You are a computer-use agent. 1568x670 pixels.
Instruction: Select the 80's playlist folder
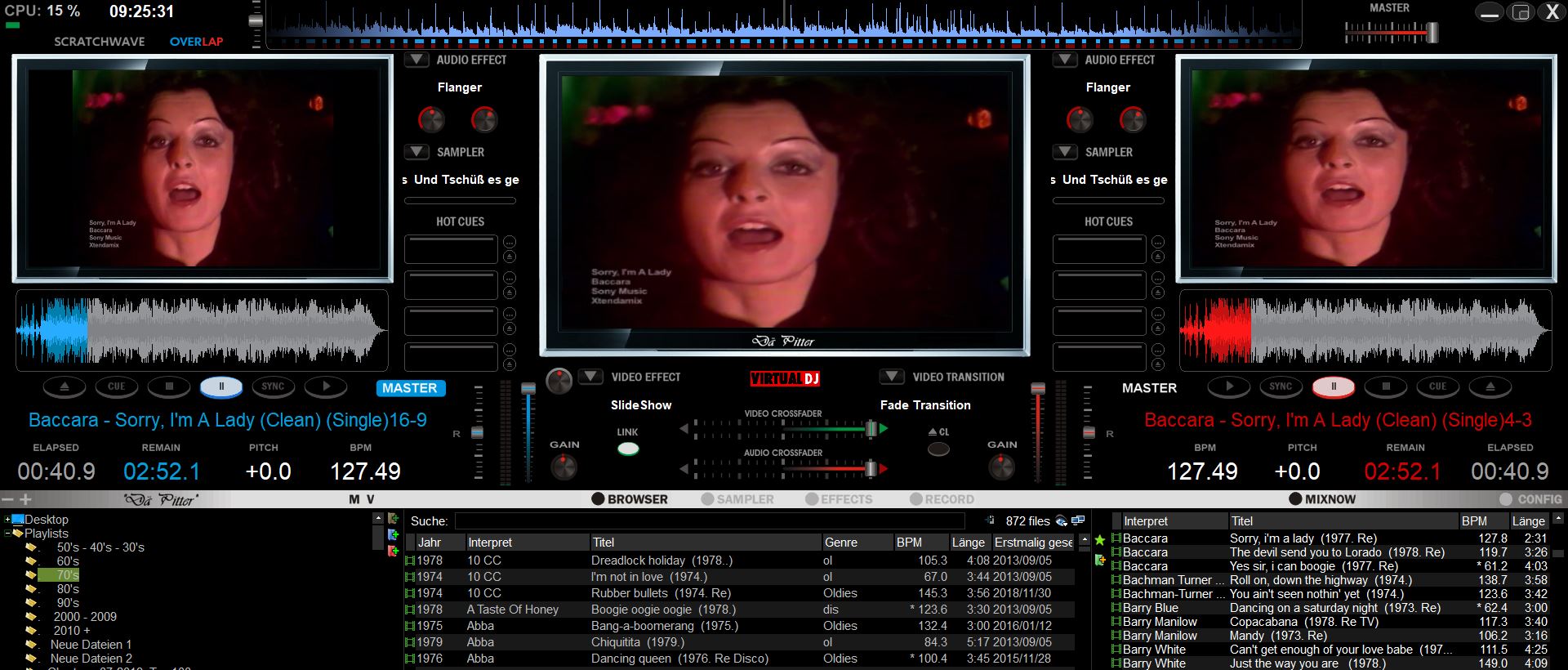click(x=68, y=589)
